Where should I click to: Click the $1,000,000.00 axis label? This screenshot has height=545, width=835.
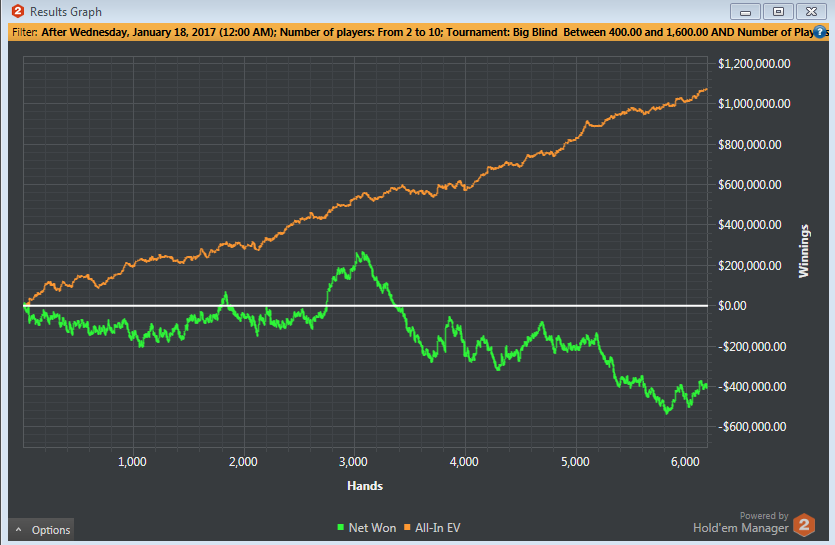[x=754, y=104]
